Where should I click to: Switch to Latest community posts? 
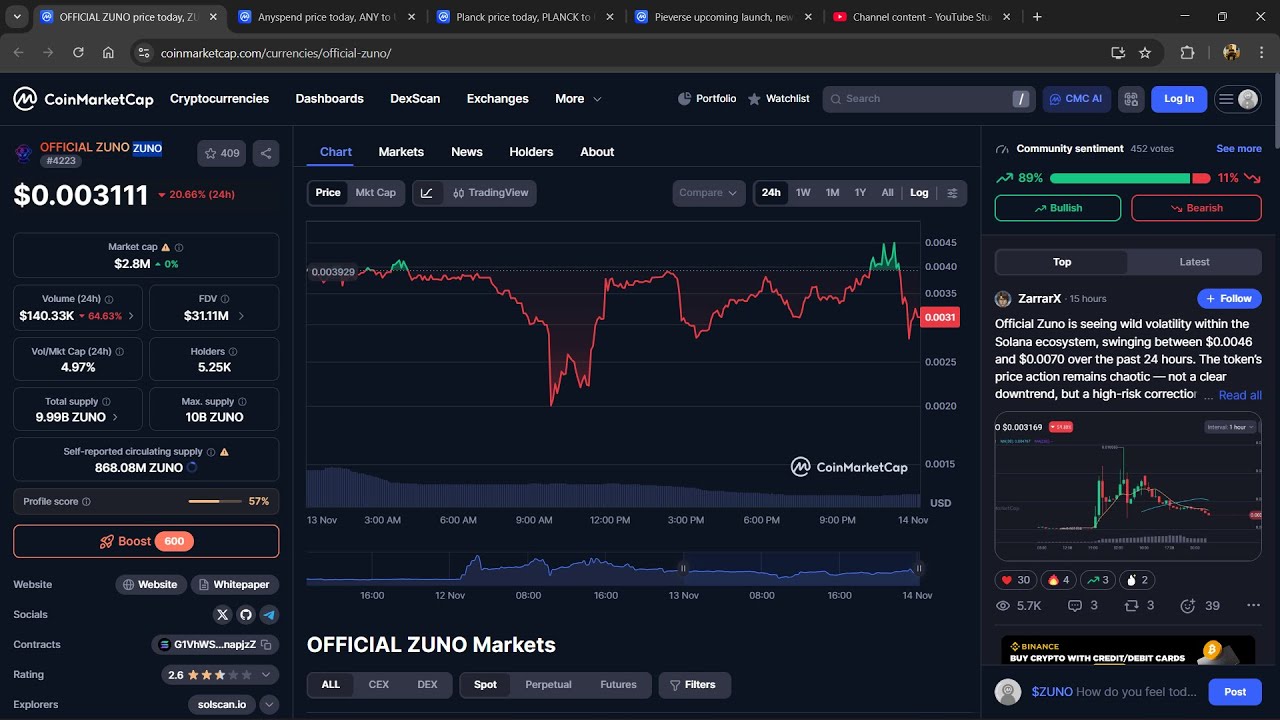pyautogui.click(x=1194, y=262)
